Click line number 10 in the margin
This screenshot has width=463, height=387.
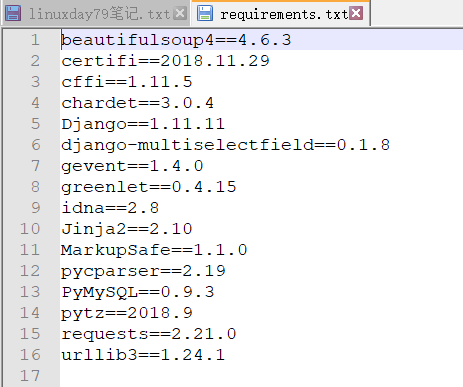pyautogui.click(x=30, y=229)
